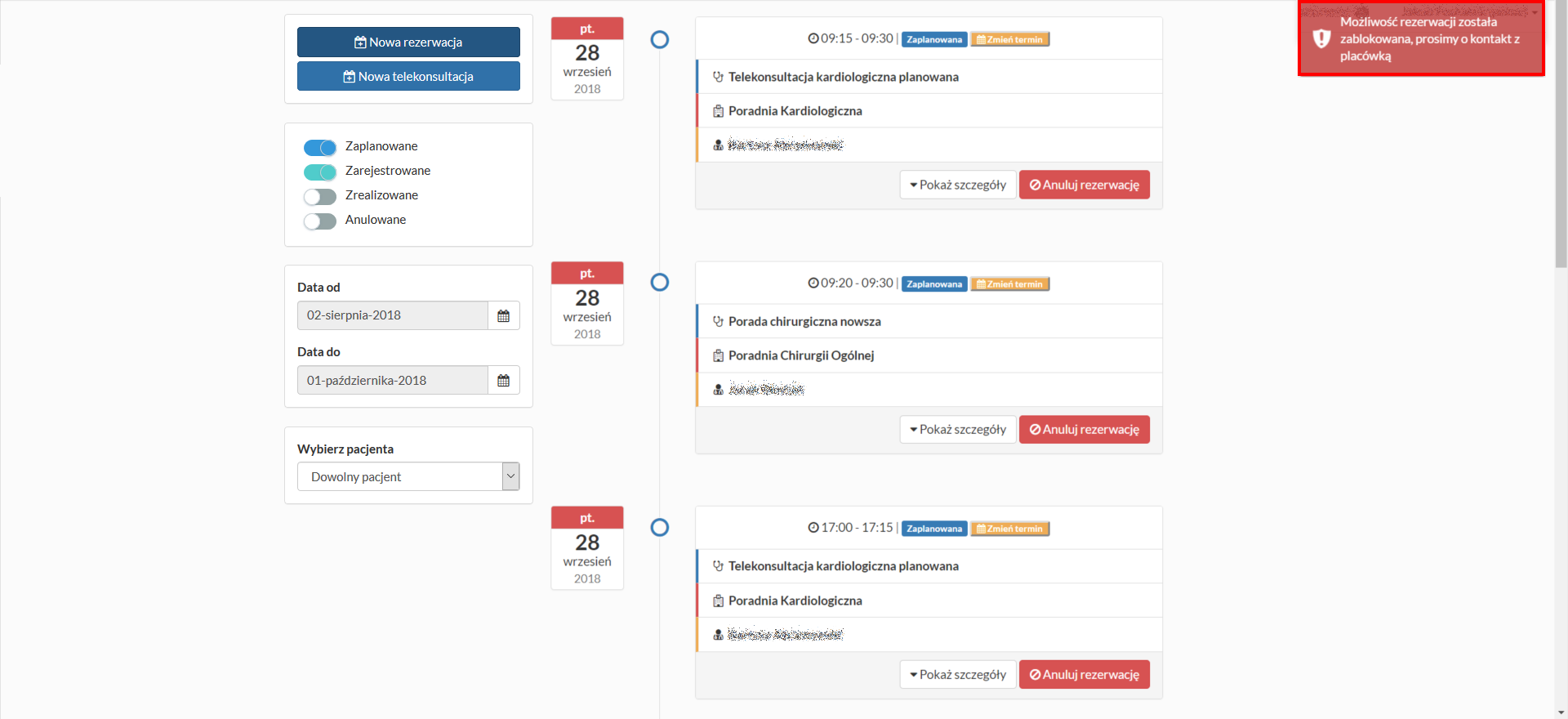Image resolution: width=1568 pixels, height=719 pixels.
Task: Click clock icon next to 17:00 - 17:15
Action: (813, 528)
